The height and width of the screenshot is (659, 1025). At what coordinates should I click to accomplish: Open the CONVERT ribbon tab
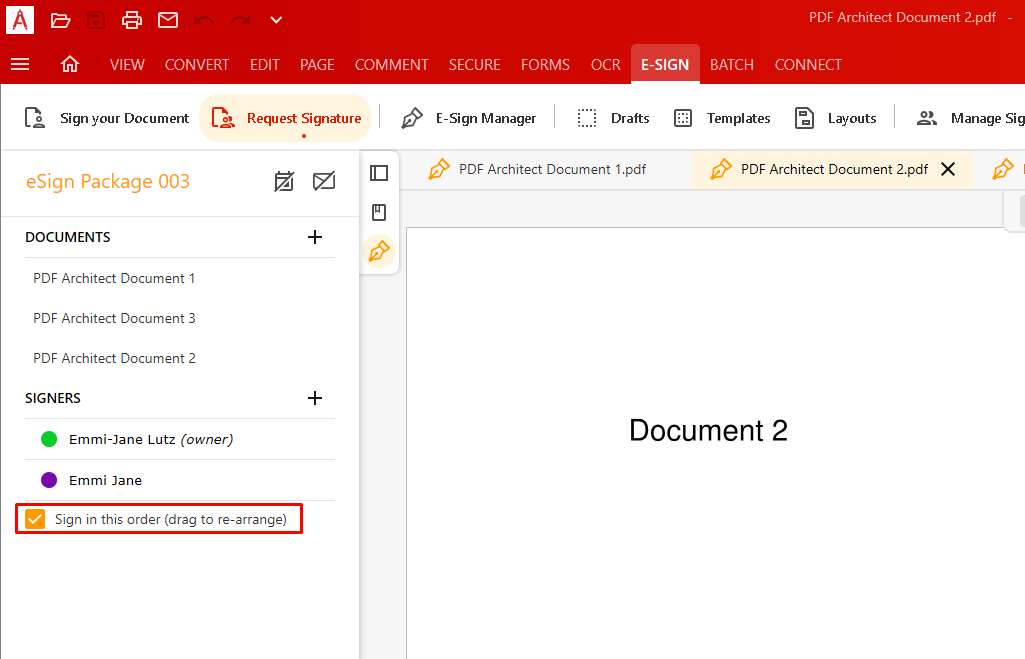(197, 65)
